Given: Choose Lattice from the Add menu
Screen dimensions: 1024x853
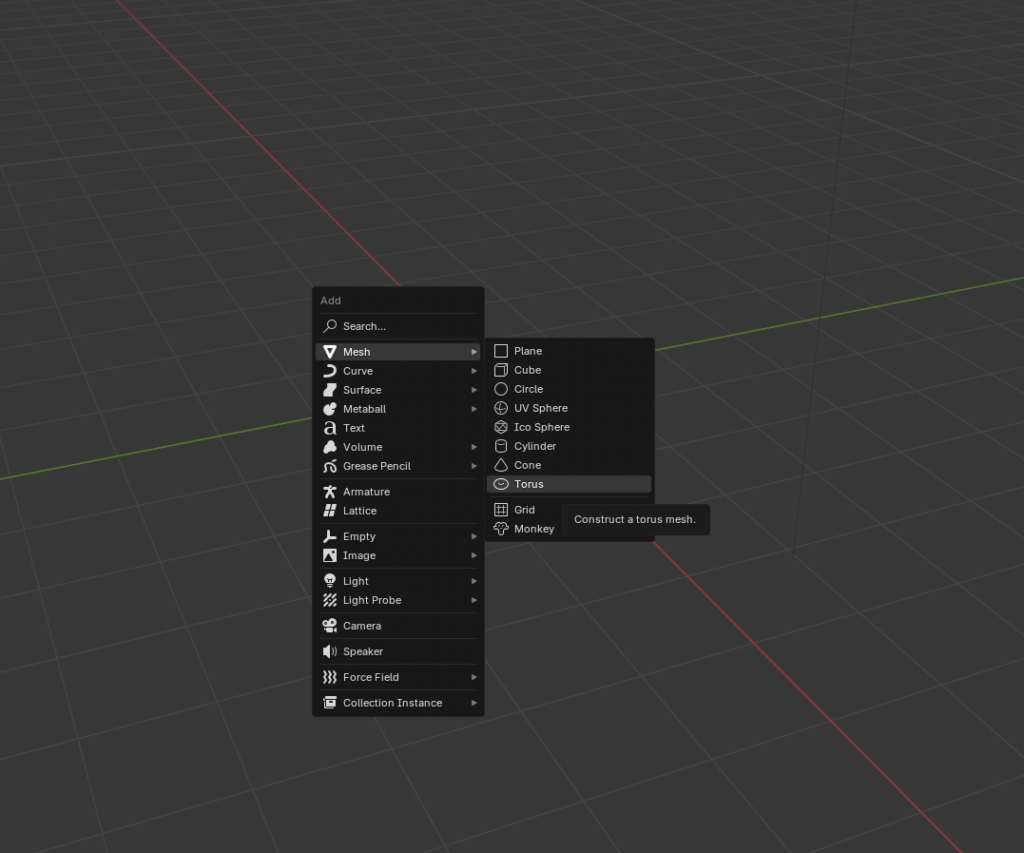Looking at the screenshot, I should coord(359,511).
